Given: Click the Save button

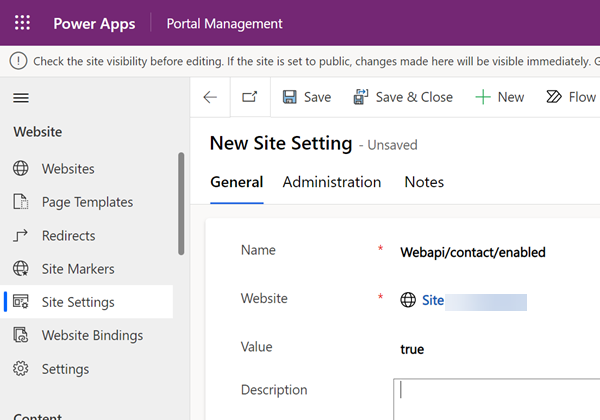Looking at the screenshot, I should coord(306,97).
